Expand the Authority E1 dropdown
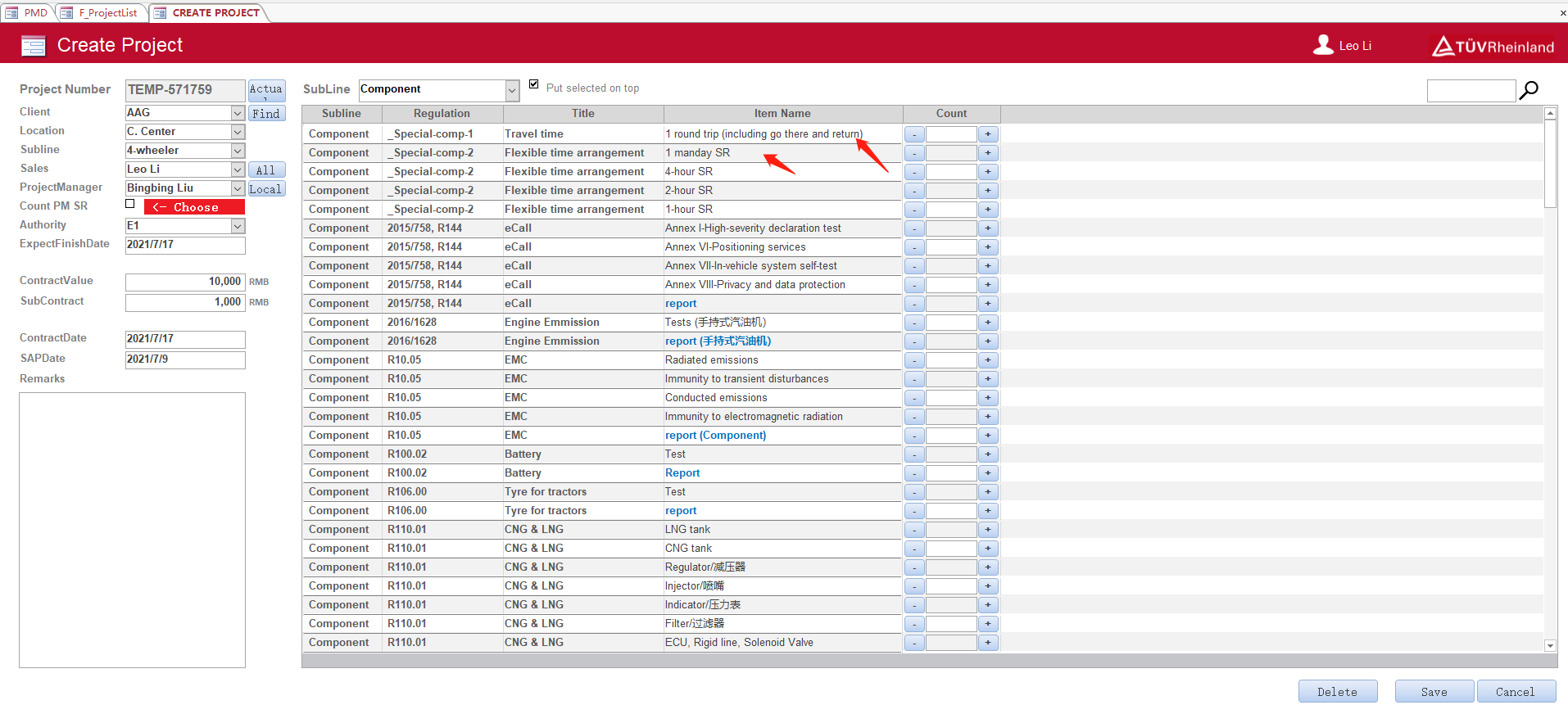 tap(238, 226)
